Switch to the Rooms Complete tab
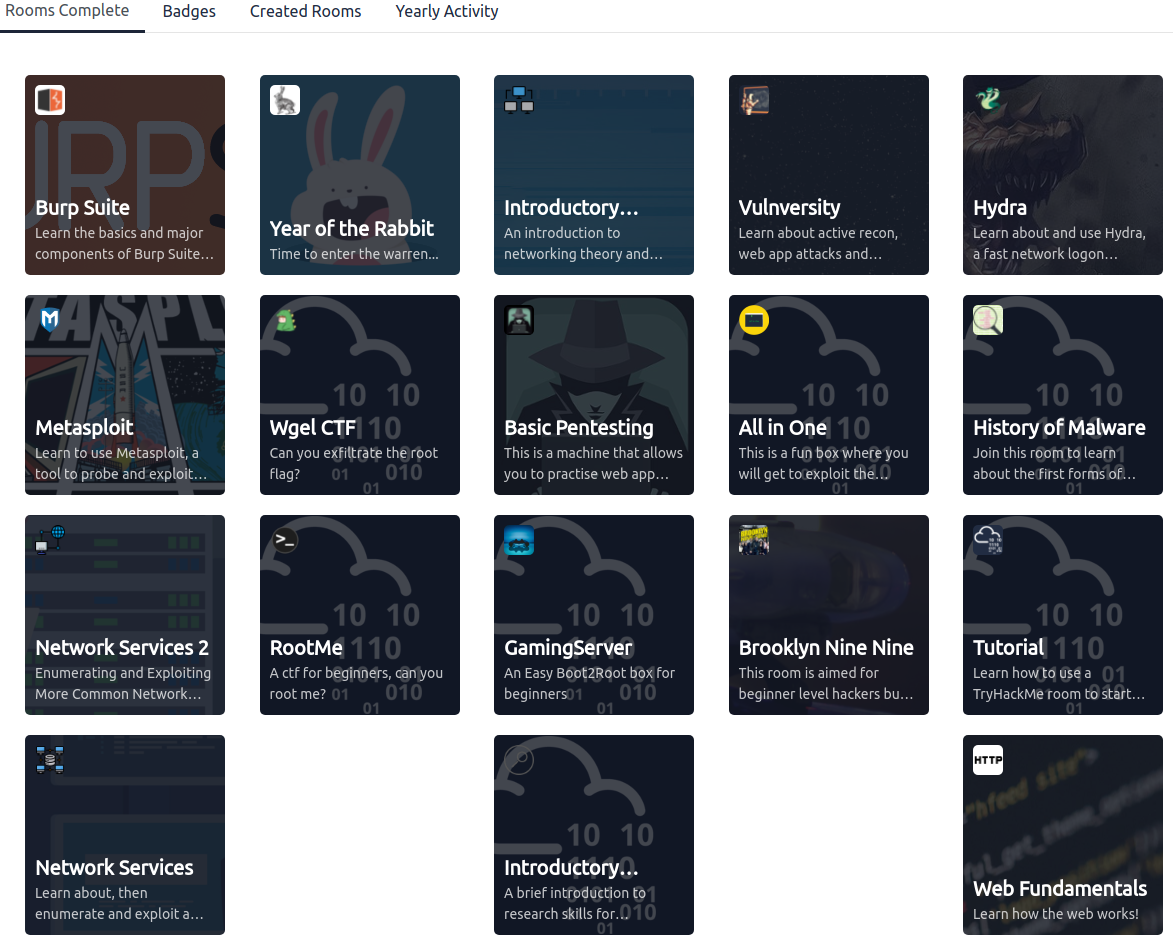The width and height of the screenshot is (1173, 945). (67, 11)
